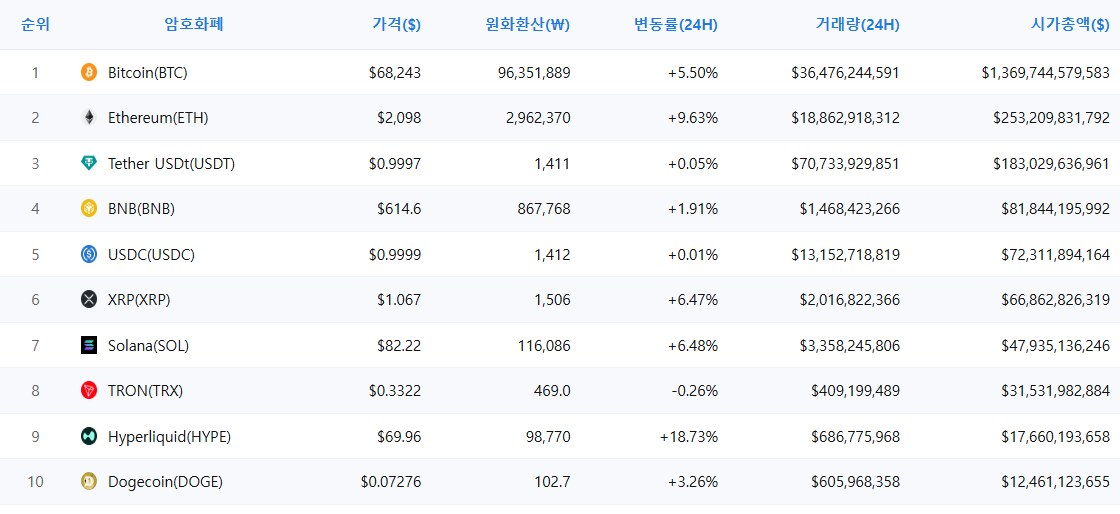Screen dimensions: 1120x514
Task: Click Hyperliquid won value 98,770
Action: coord(549,437)
